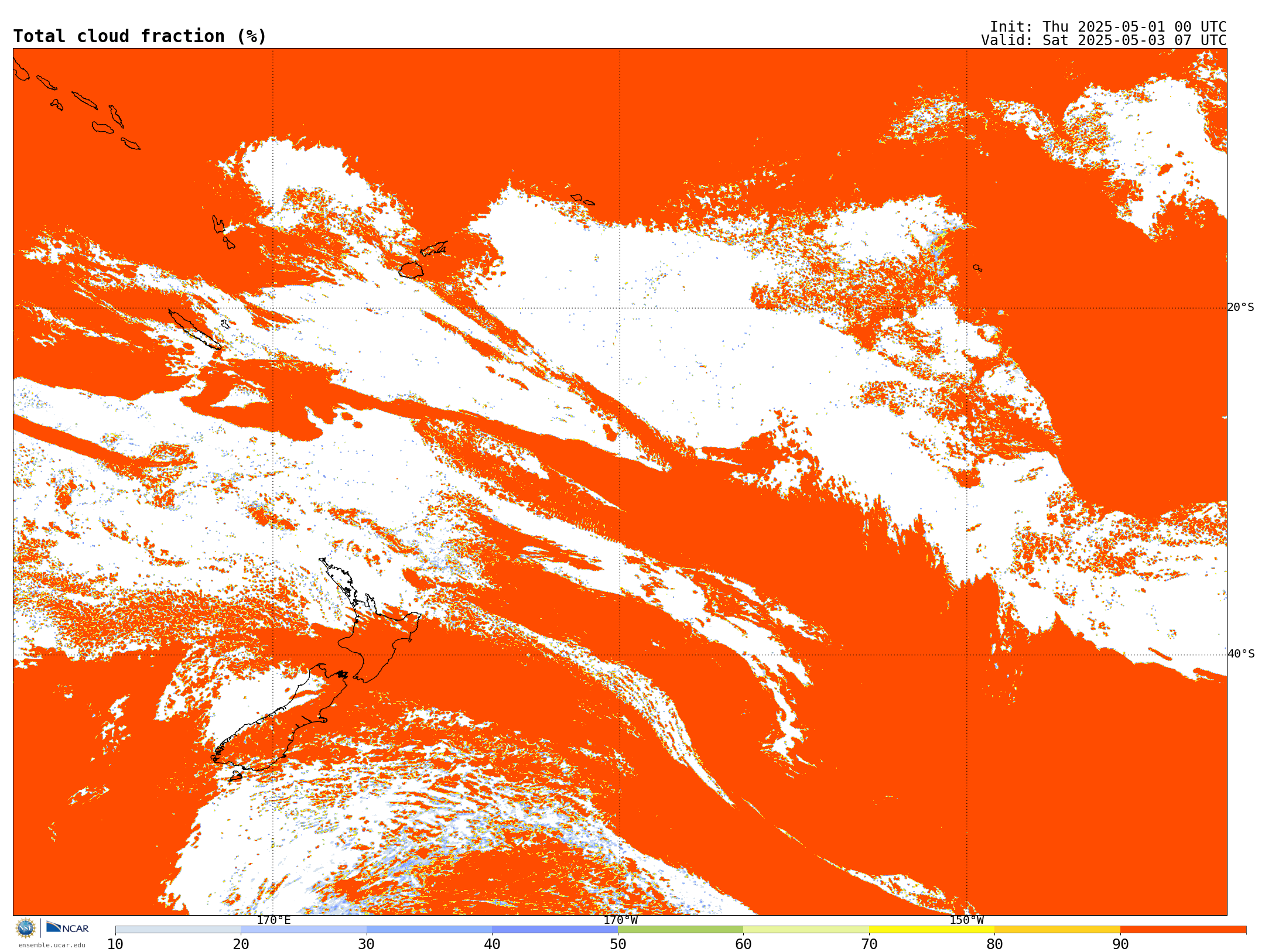Select the 90+ orange-red colorbar segment

pos(1183,930)
